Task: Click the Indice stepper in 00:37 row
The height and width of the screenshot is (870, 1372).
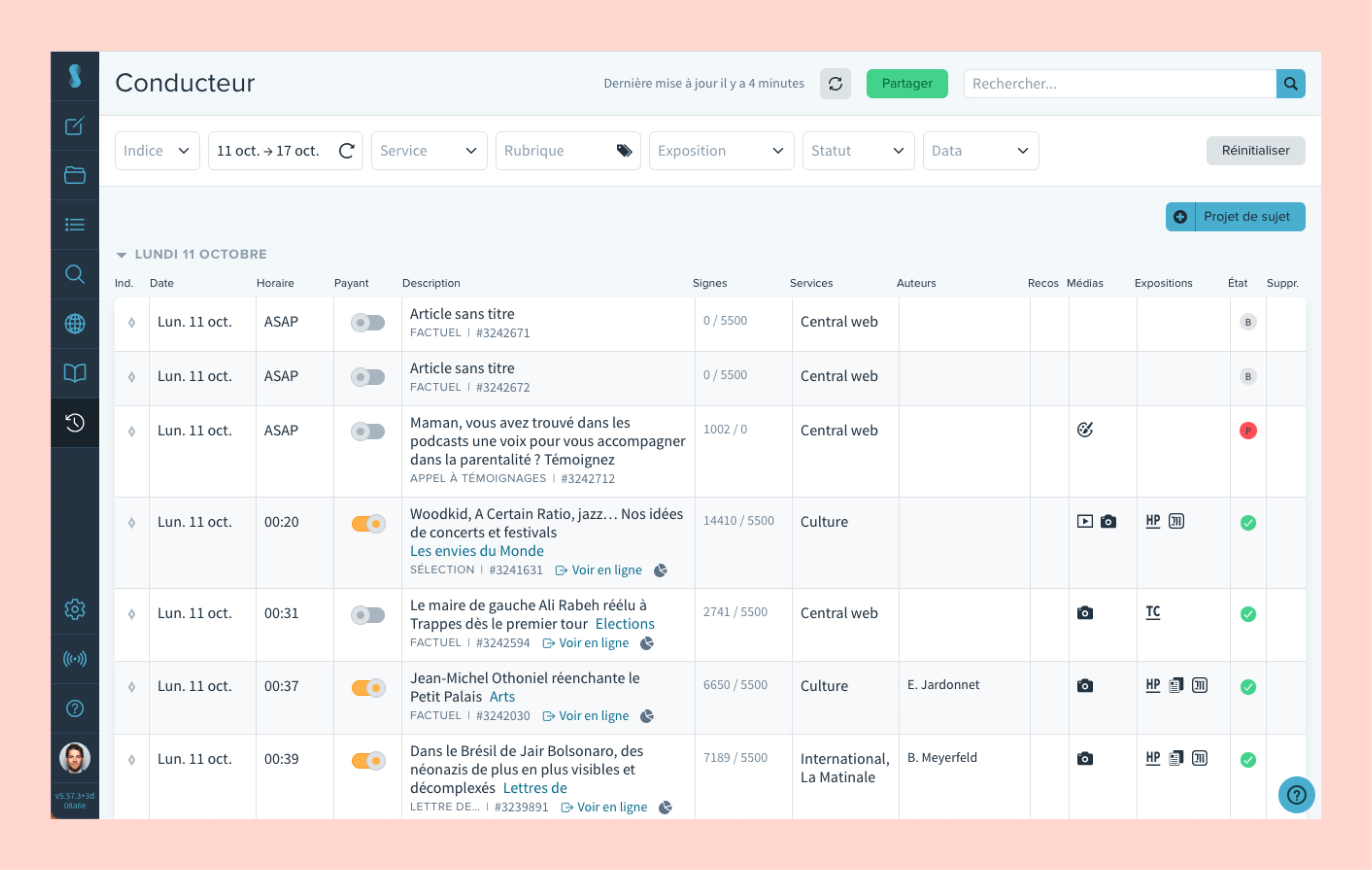Action: point(132,686)
